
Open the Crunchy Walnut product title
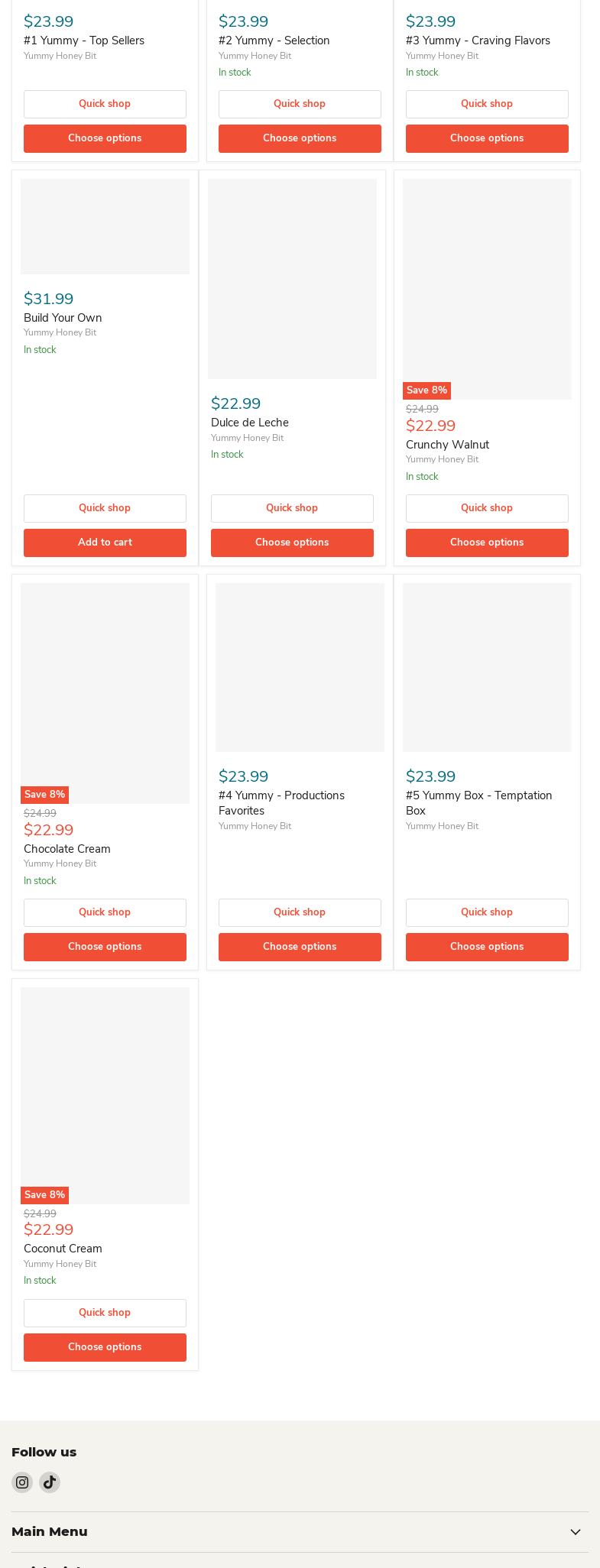point(447,445)
